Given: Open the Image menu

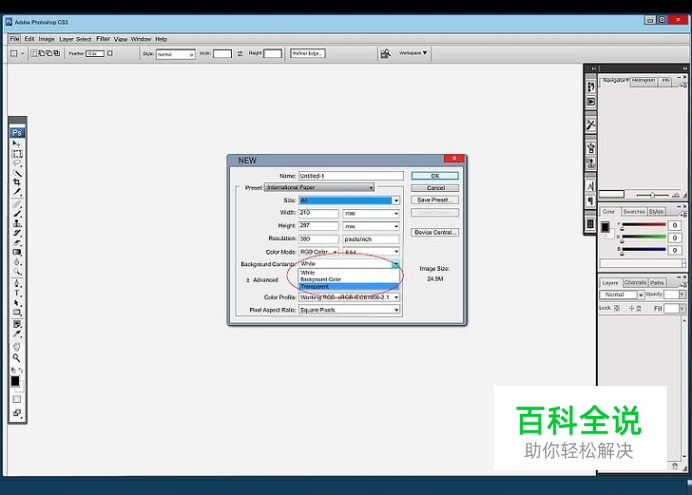Looking at the screenshot, I should click(x=46, y=39).
